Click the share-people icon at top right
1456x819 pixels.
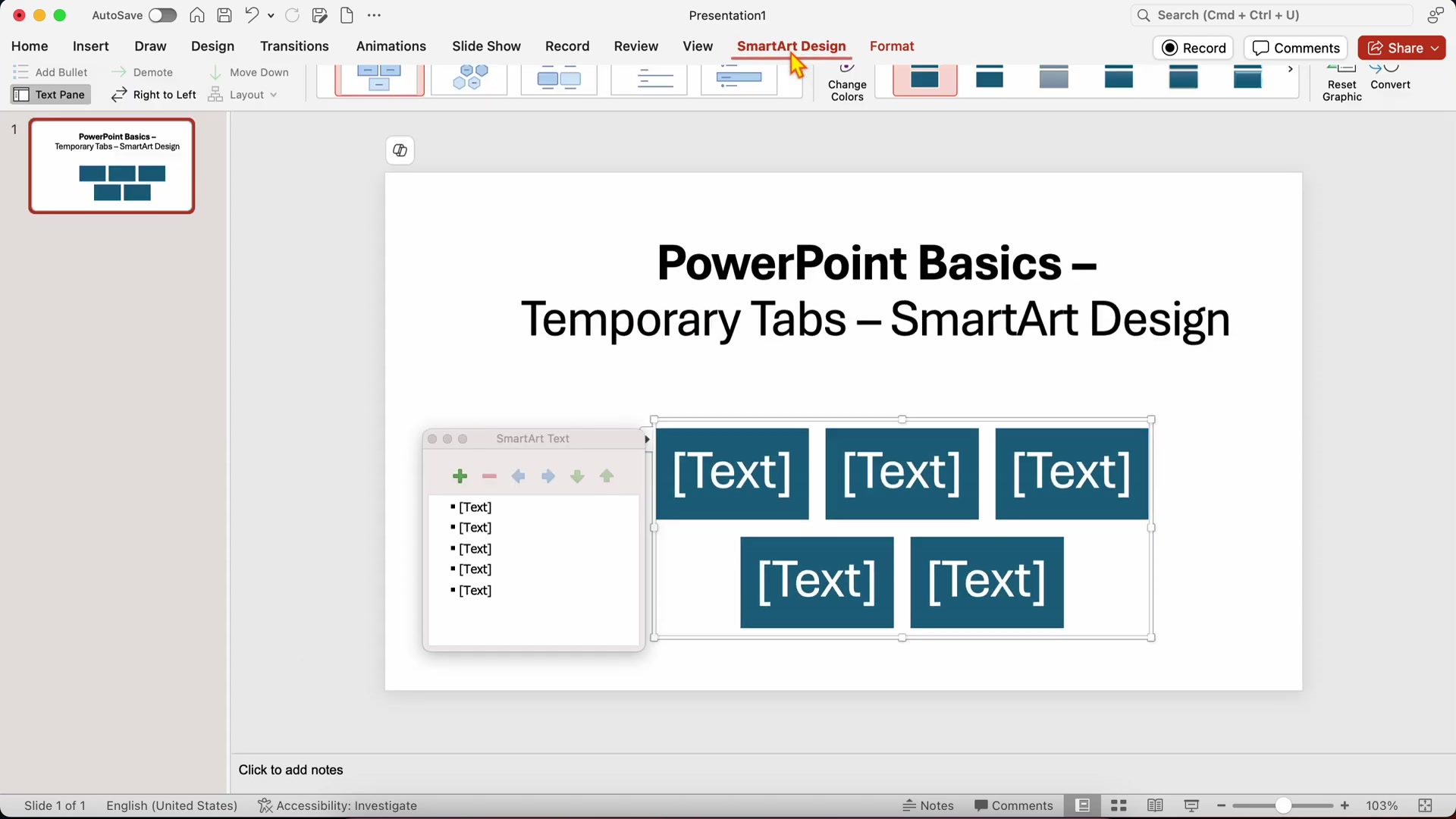click(x=1435, y=15)
